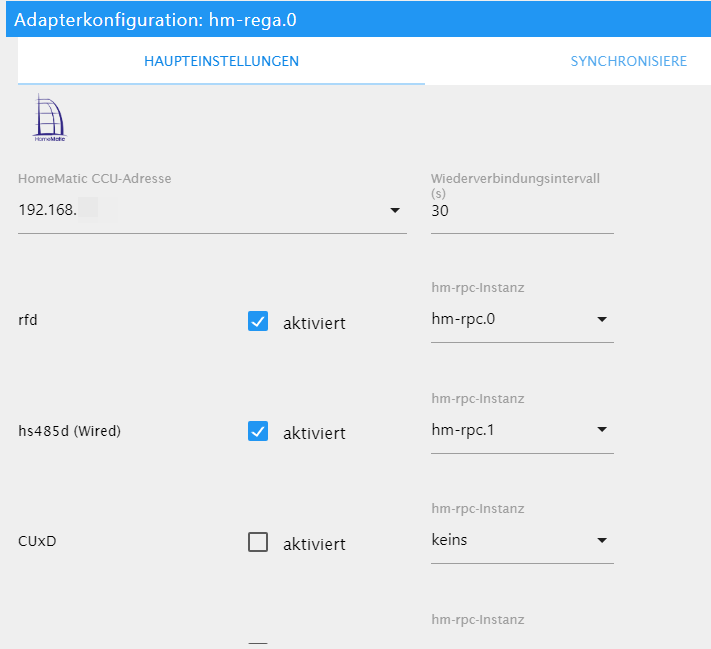Open the Haupteinstellungen tab
Image resolution: width=711 pixels, height=649 pixels.
(221, 61)
